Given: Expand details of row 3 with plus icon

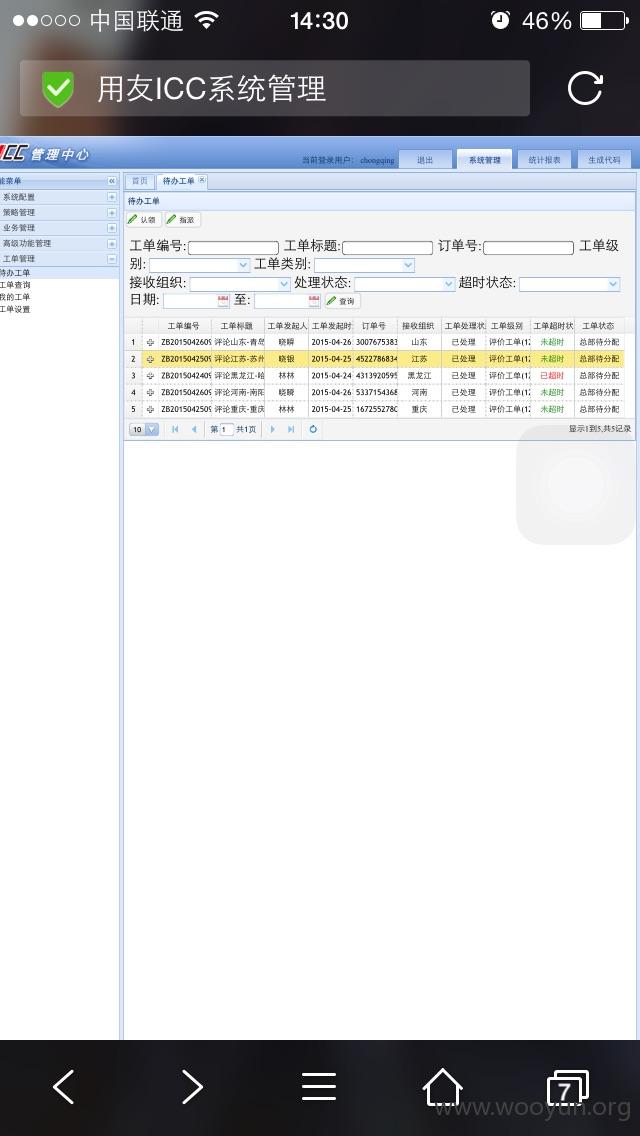Looking at the screenshot, I should point(151,375).
